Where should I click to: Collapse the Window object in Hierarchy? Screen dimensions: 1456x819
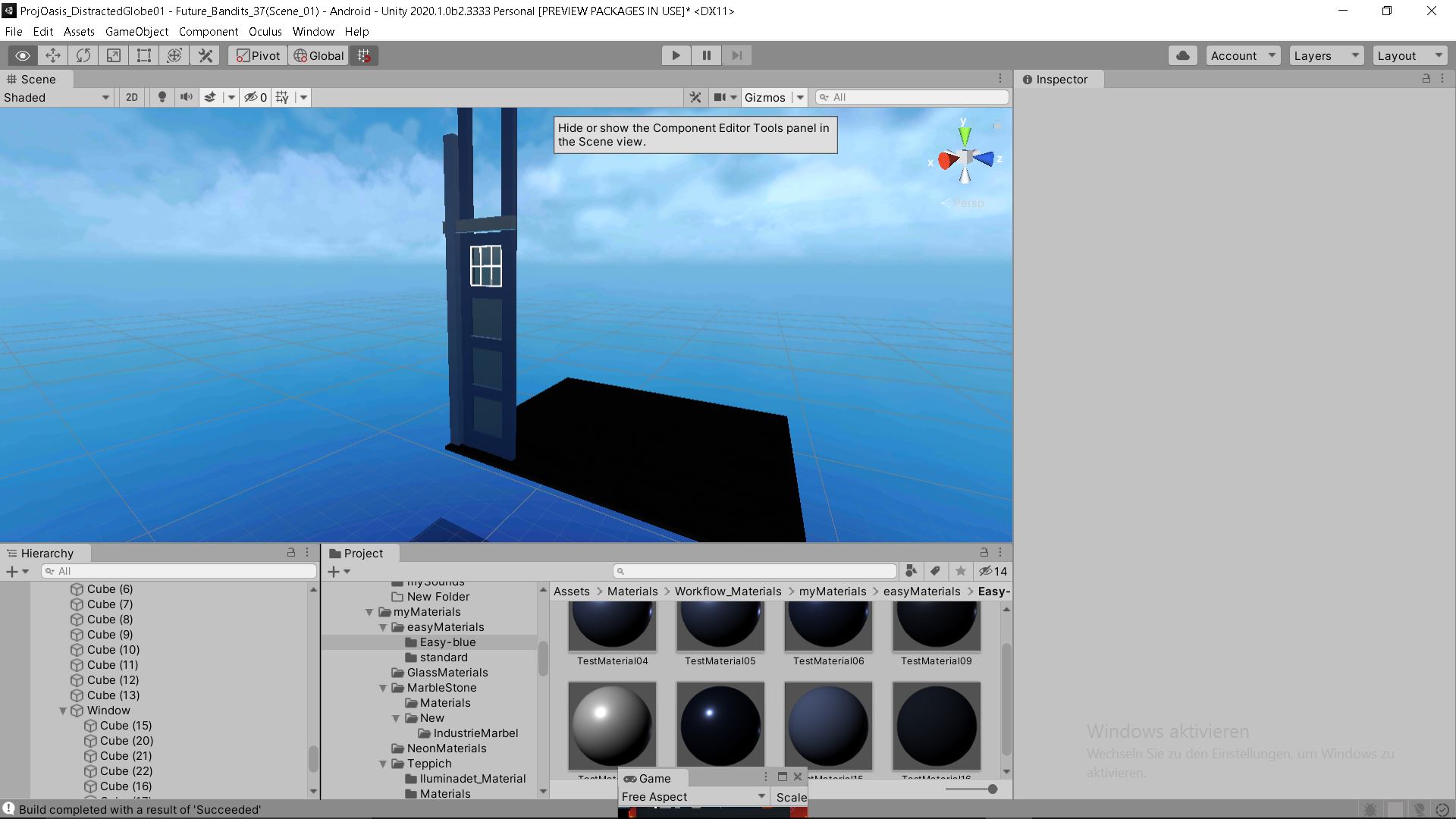click(x=63, y=711)
